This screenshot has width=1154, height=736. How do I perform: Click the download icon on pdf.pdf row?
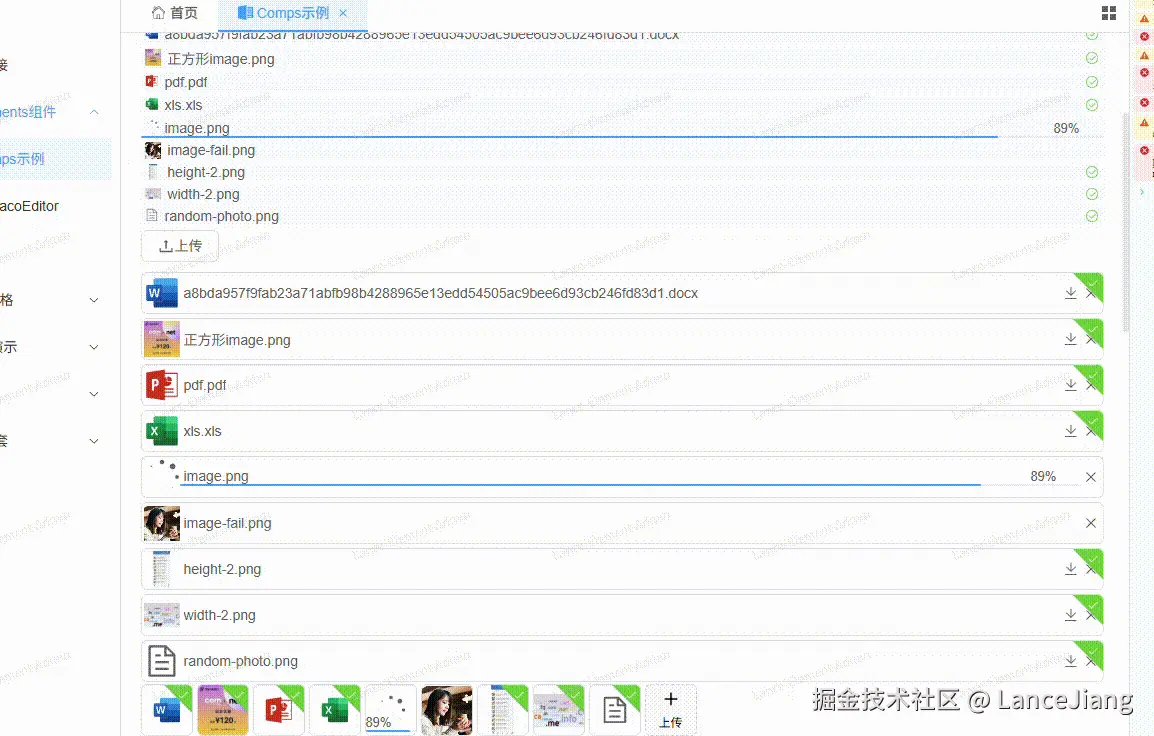(x=1070, y=385)
